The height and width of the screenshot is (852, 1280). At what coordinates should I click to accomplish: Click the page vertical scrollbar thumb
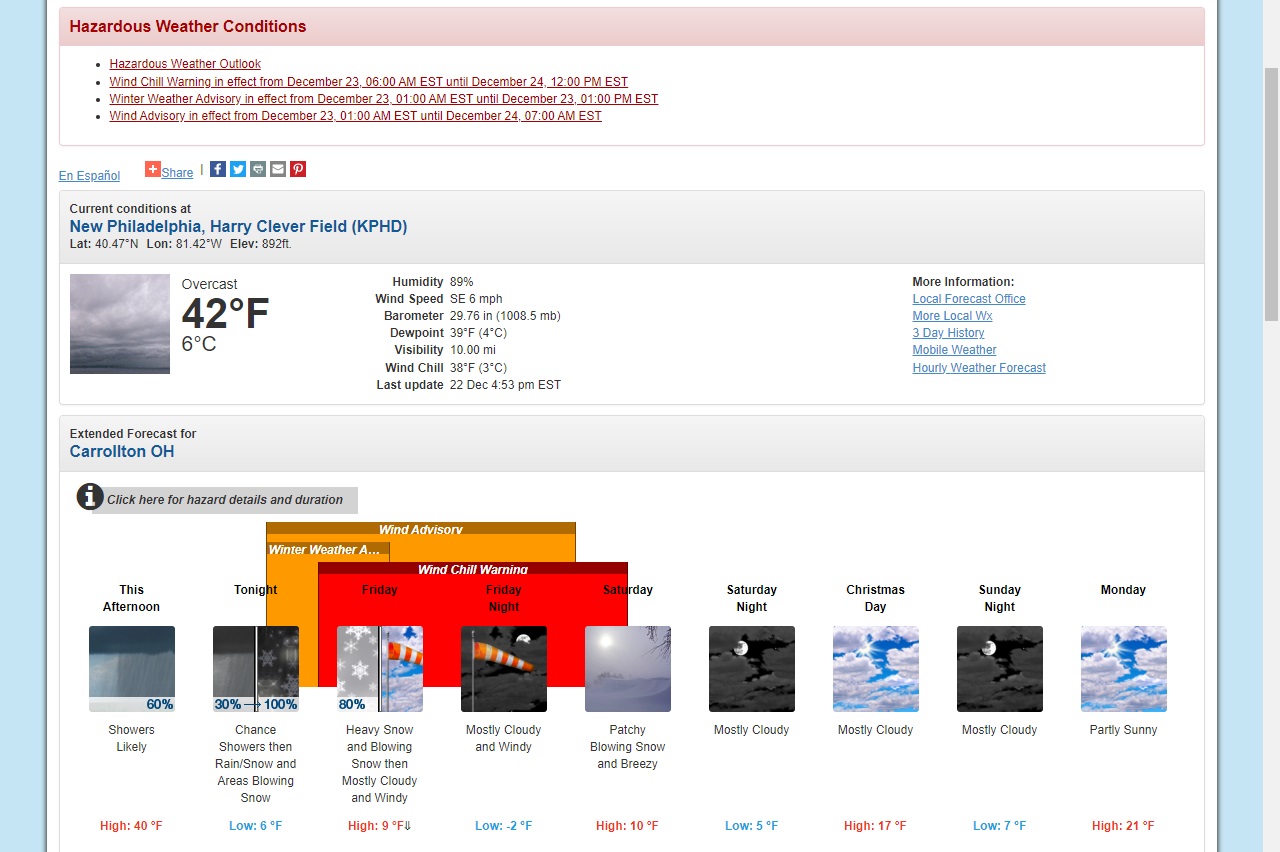tap(1271, 194)
